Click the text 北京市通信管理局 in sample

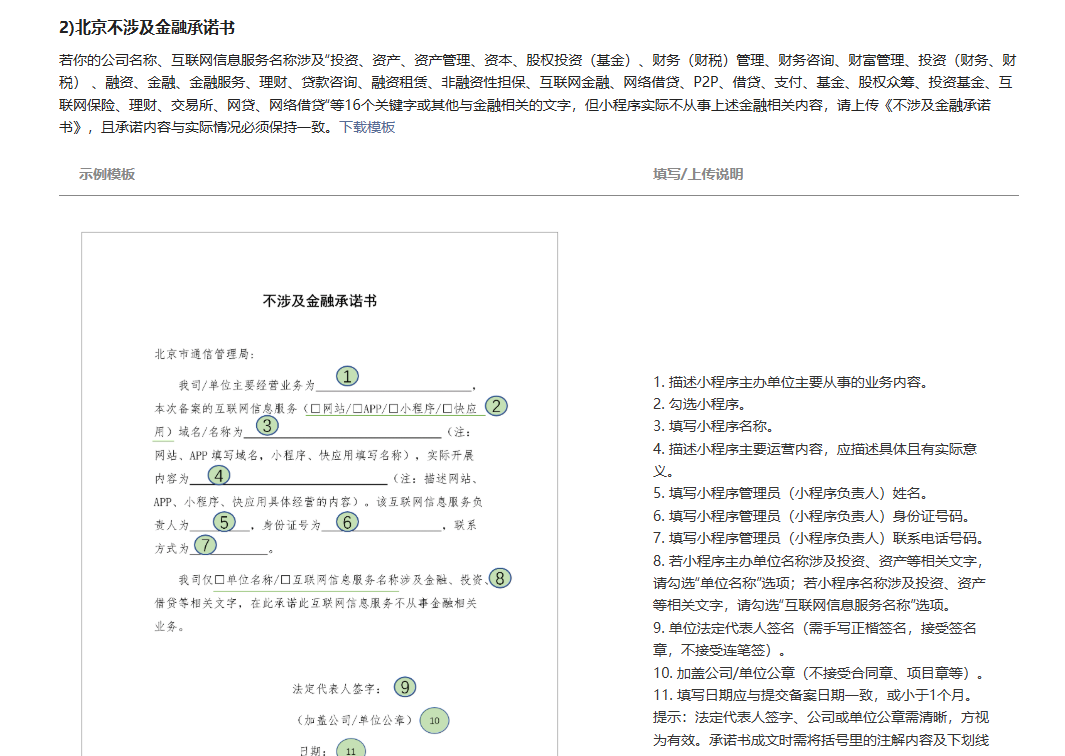pyautogui.click(x=205, y=354)
